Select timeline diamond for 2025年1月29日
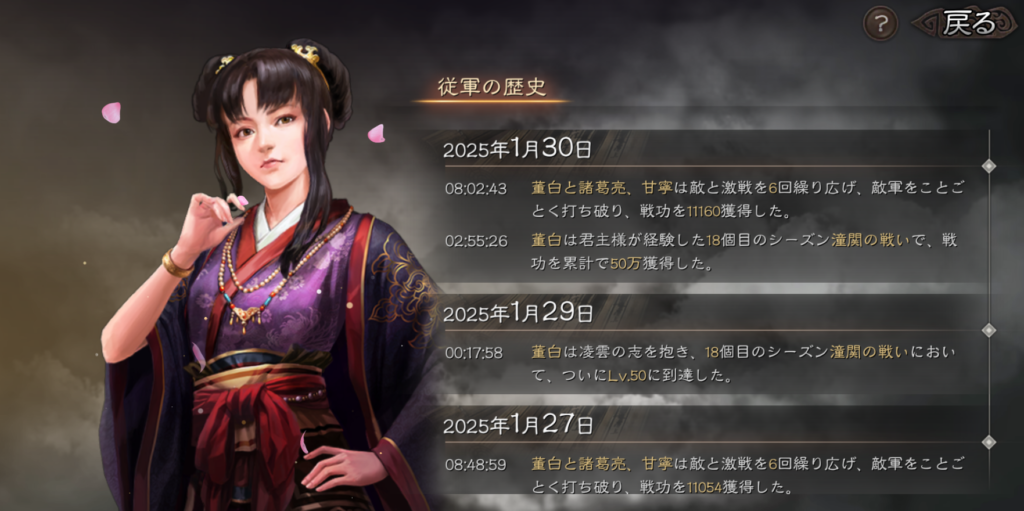 click(x=989, y=330)
